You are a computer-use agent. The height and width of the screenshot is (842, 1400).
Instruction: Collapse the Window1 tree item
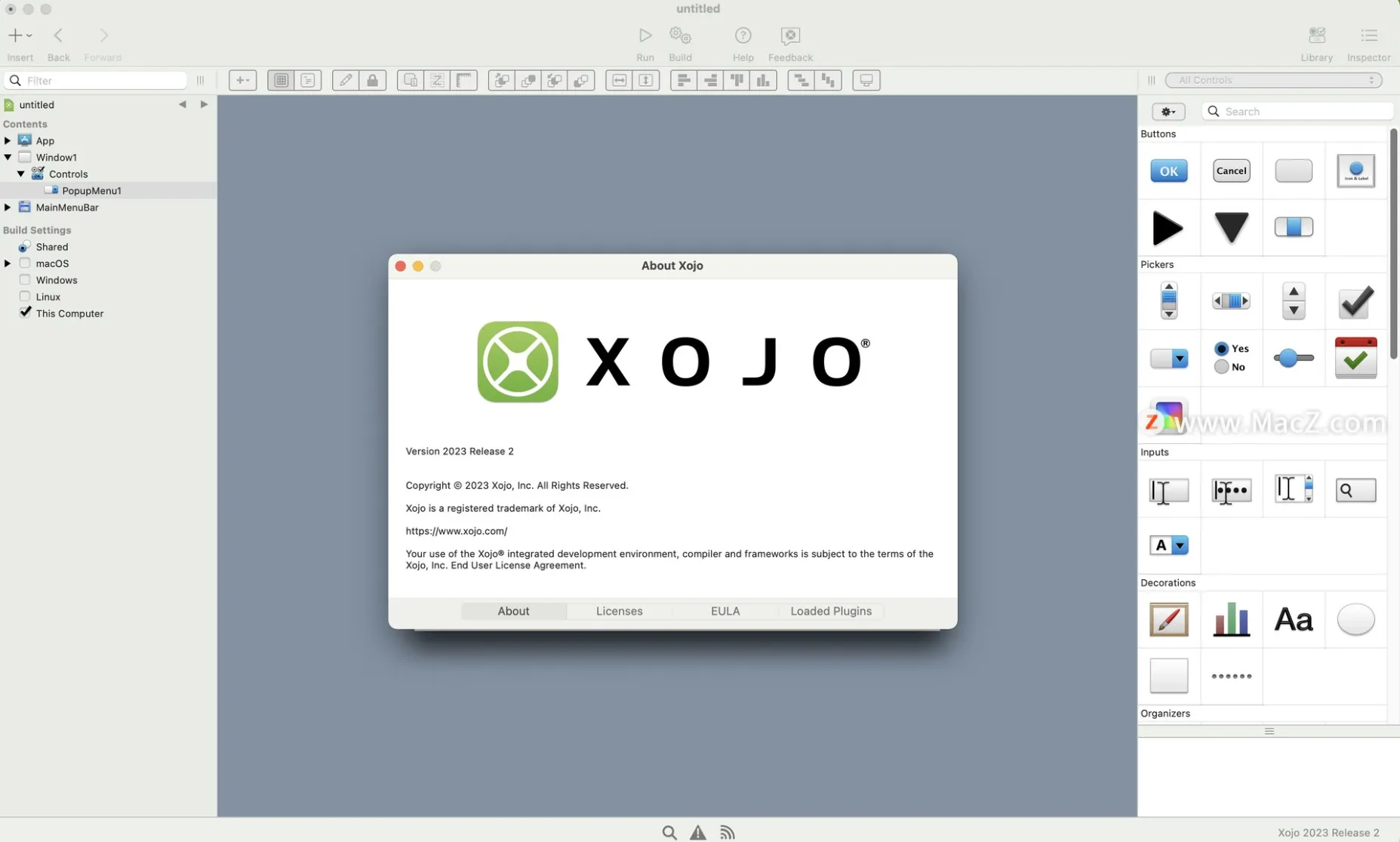(x=8, y=157)
